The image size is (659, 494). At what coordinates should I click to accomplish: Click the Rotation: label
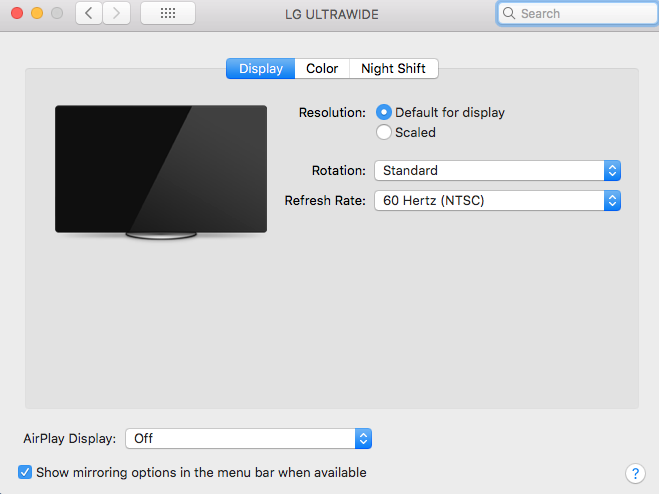click(338, 171)
